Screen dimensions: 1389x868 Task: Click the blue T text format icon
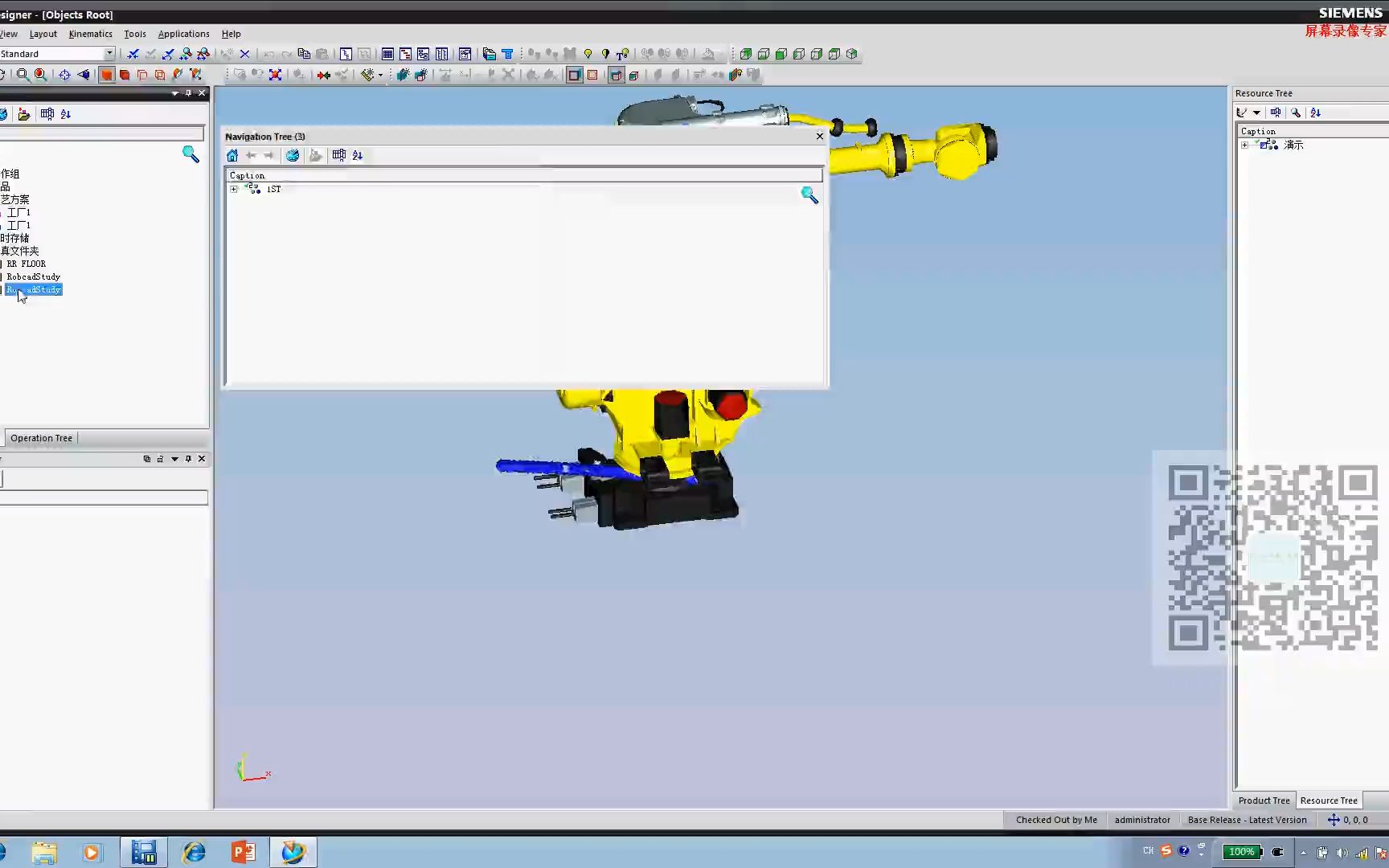[x=507, y=54]
